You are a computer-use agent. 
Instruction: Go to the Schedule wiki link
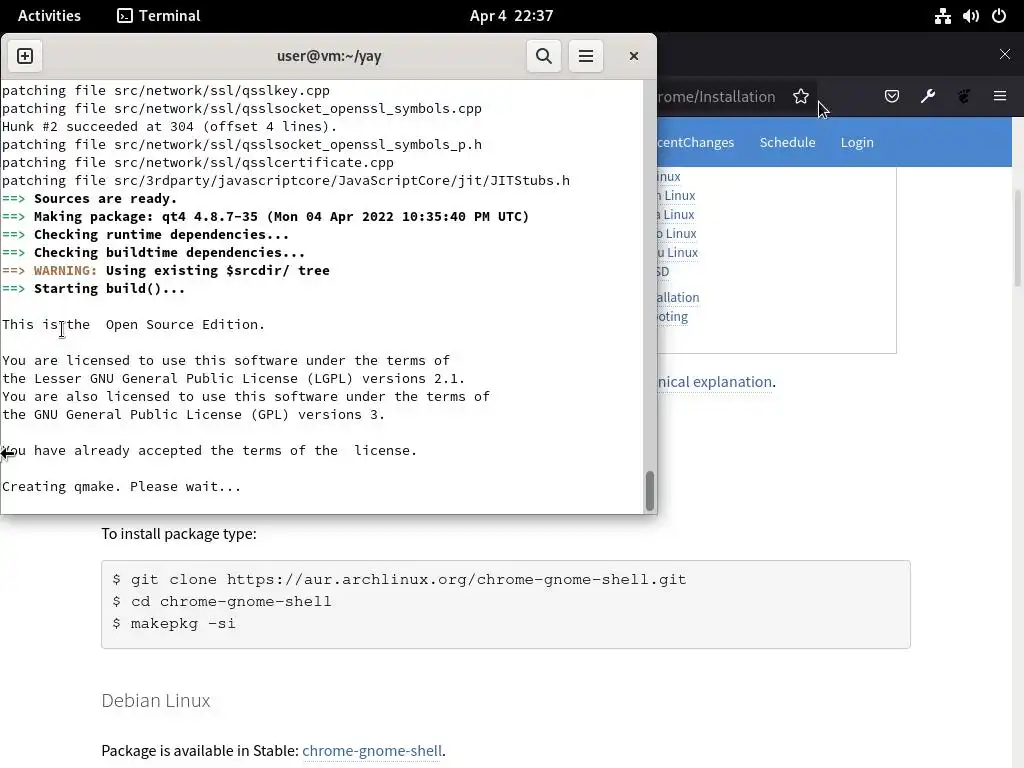pyautogui.click(x=787, y=142)
